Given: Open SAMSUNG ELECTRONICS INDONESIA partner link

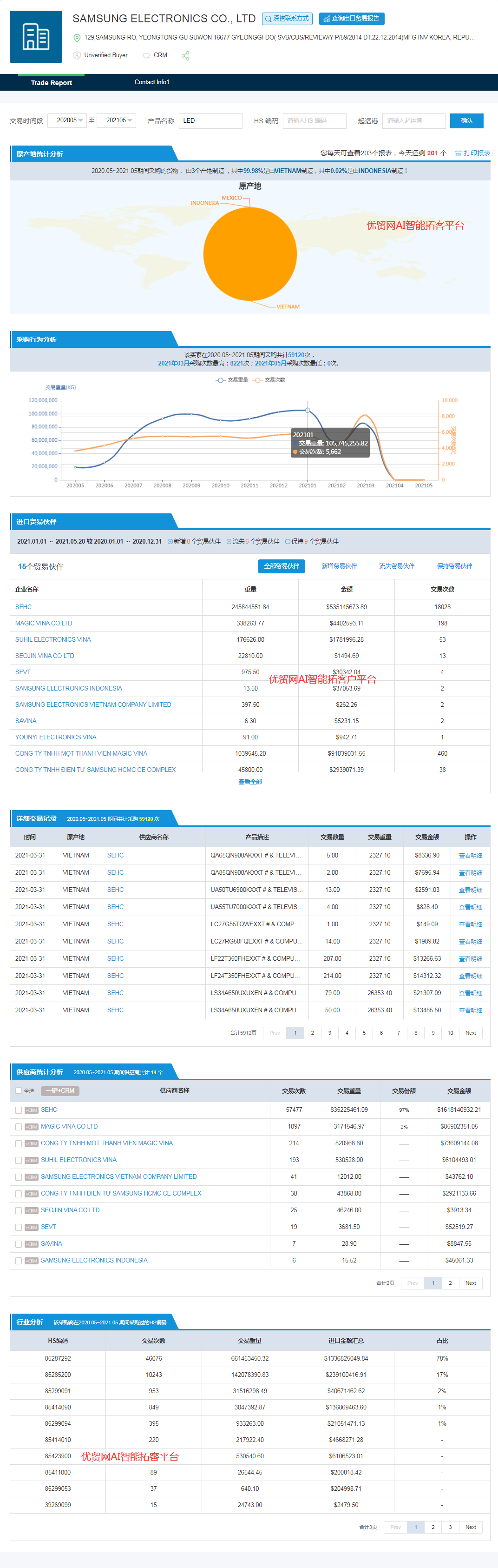Looking at the screenshot, I should click(x=69, y=688).
